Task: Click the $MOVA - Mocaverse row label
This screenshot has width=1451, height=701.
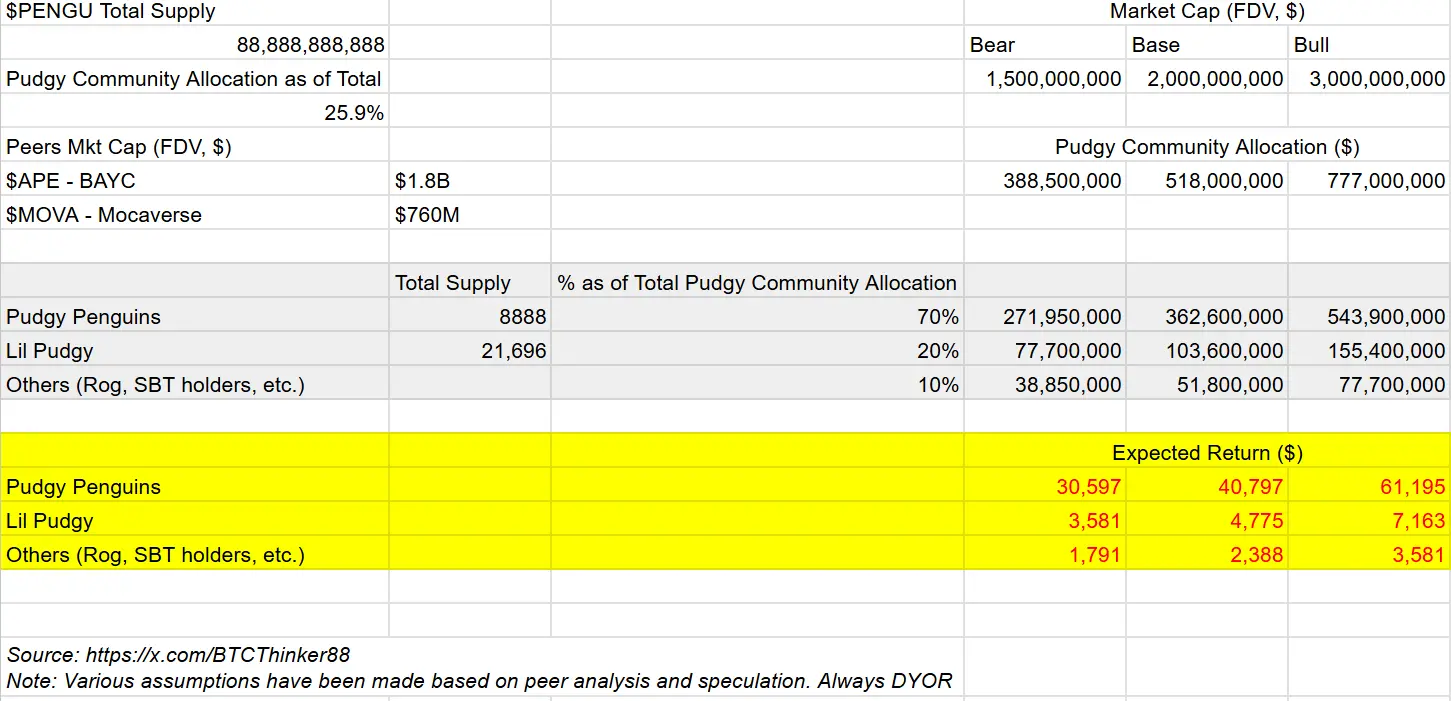Action: pos(104,215)
